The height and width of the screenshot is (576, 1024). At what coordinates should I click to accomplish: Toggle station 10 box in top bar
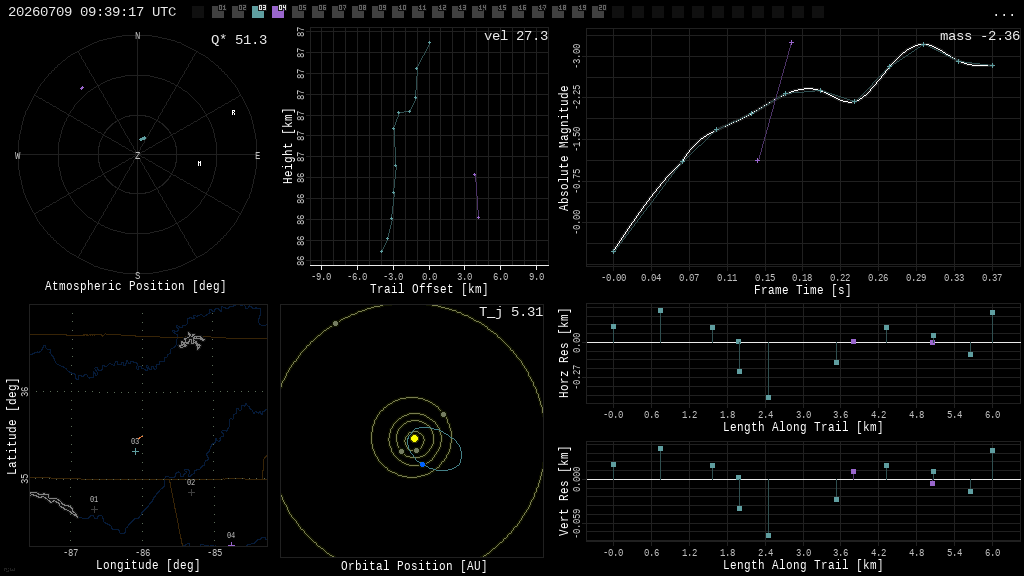pyautogui.click(x=398, y=12)
